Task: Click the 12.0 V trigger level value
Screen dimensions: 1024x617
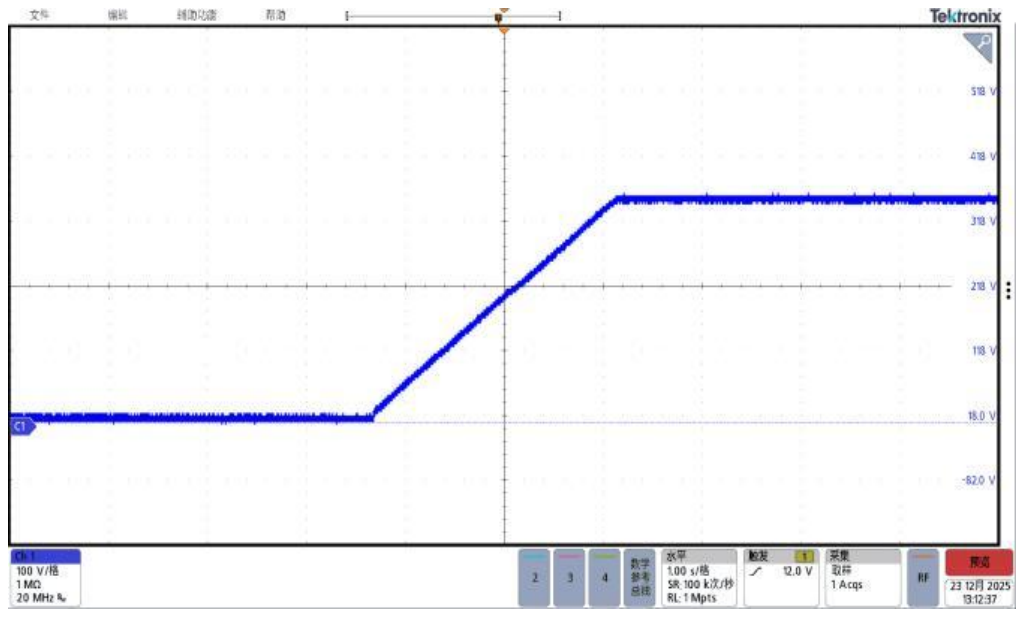Action: coord(797,571)
